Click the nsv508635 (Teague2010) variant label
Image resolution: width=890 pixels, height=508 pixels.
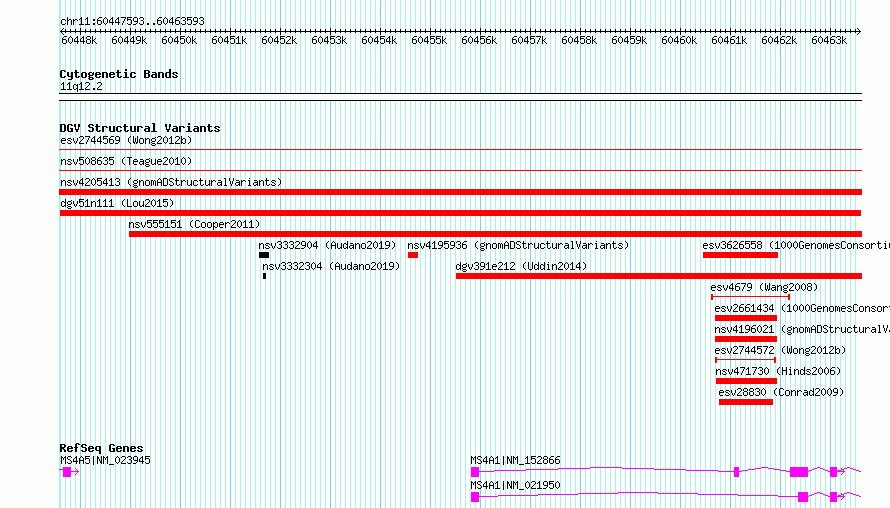click(x=126, y=161)
